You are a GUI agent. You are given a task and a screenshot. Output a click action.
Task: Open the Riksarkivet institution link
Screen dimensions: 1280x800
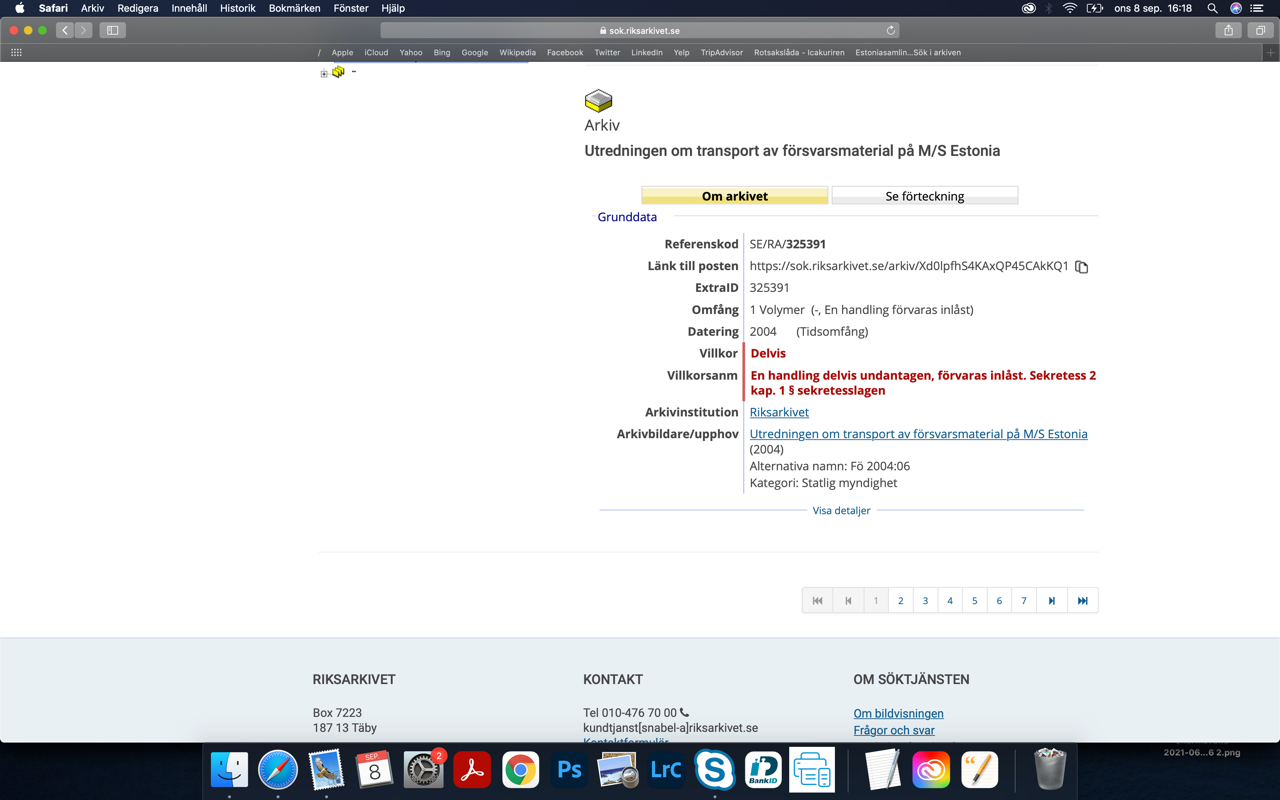(779, 412)
